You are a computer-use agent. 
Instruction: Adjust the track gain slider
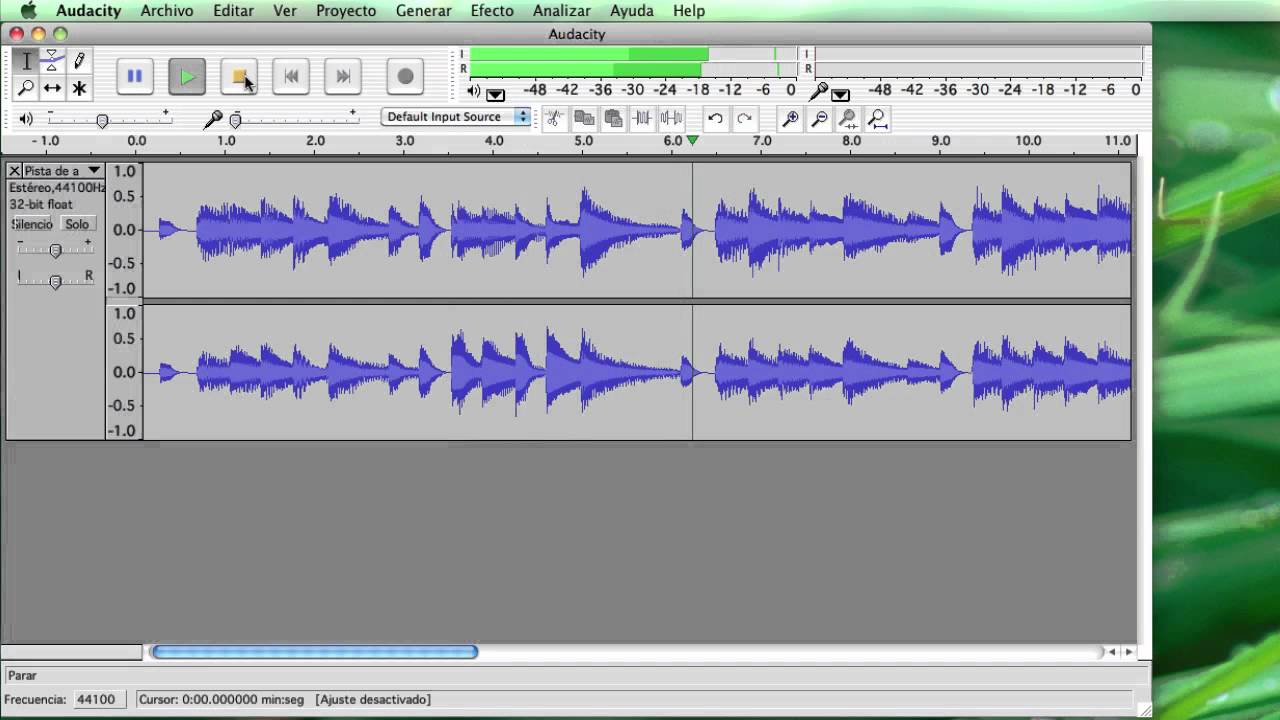click(56, 250)
